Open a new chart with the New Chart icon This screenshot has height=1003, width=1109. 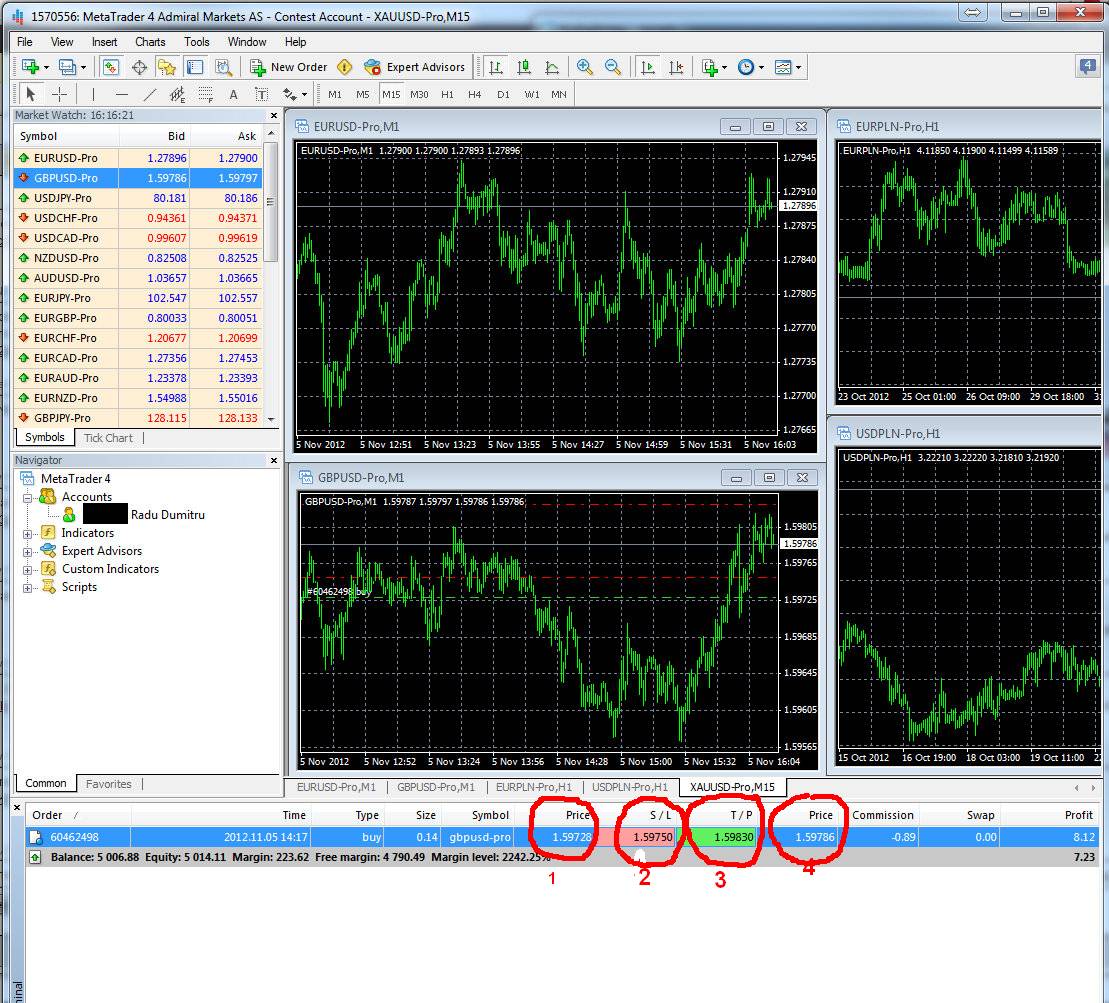click(30, 67)
